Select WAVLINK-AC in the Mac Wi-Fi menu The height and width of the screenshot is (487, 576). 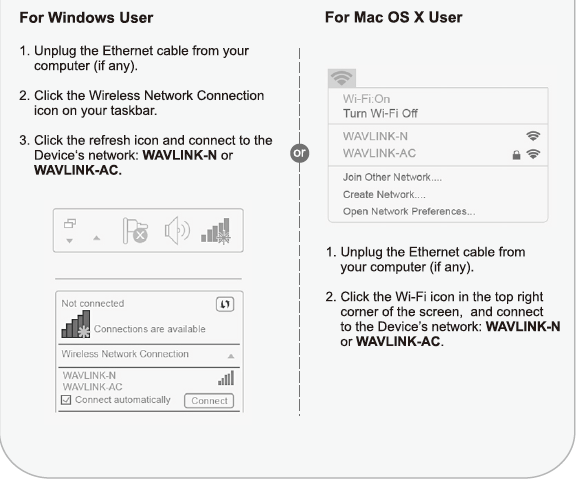click(x=379, y=153)
